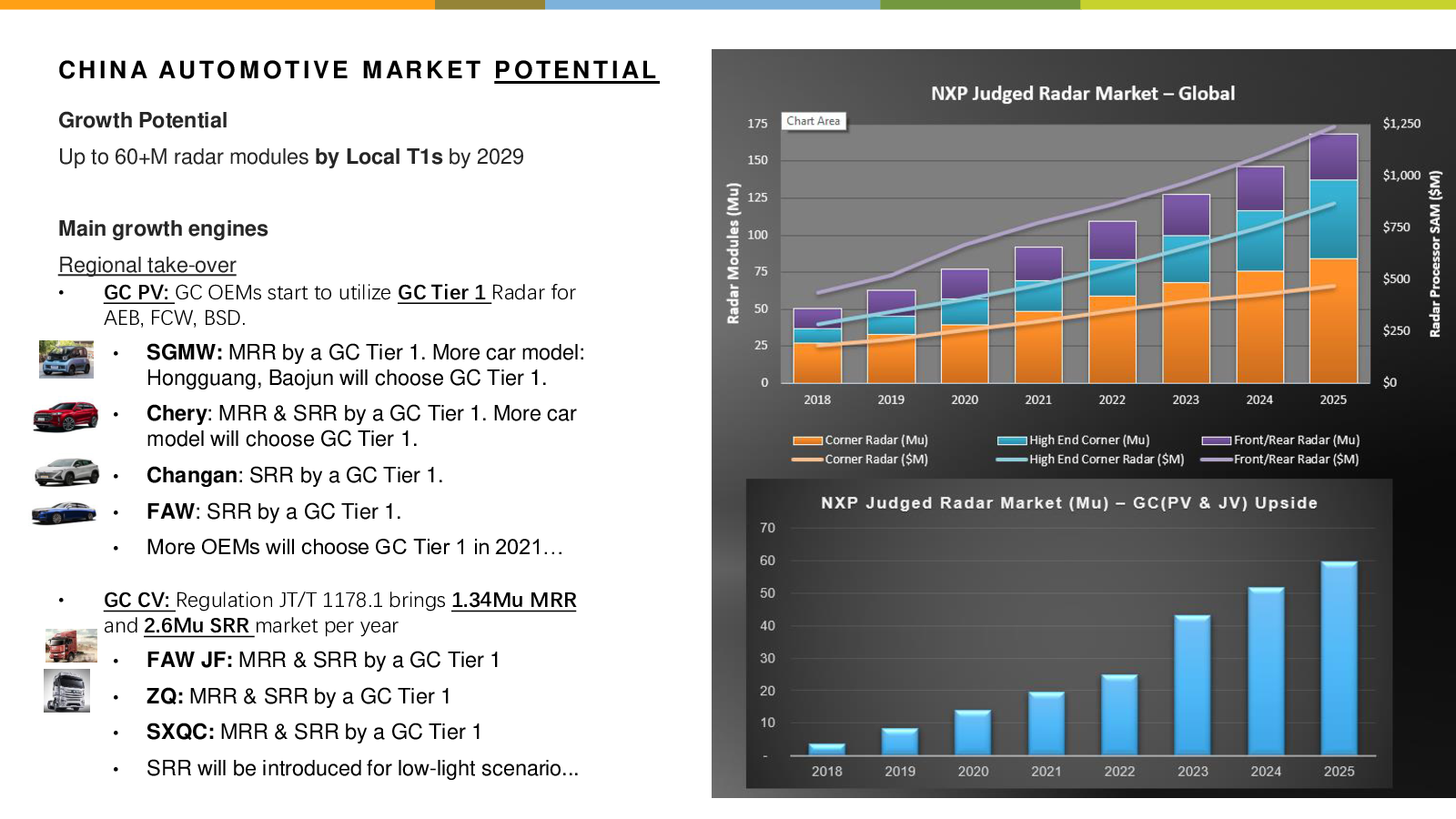The height and width of the screenshot is (819, 1456).
Task: Click the white ZQ truck image
Action: coord(66,691)
